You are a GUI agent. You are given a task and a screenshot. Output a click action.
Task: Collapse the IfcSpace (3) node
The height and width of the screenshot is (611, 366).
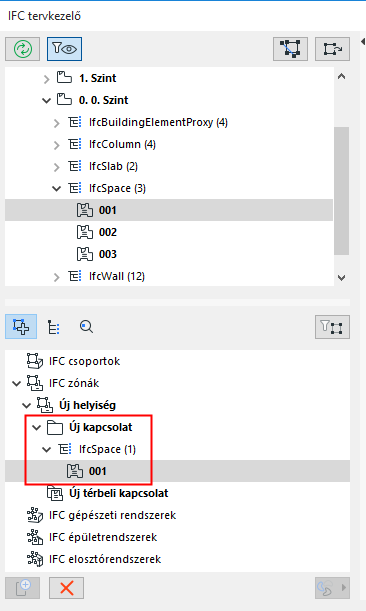tap(57, 189)
